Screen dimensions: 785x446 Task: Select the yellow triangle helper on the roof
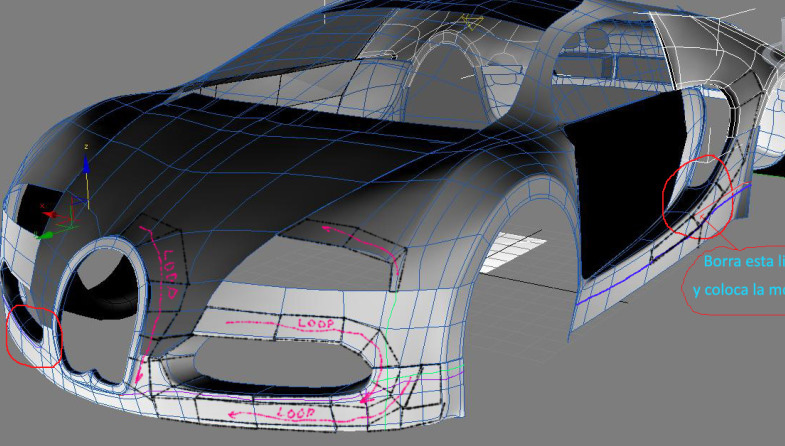[471, 22]
